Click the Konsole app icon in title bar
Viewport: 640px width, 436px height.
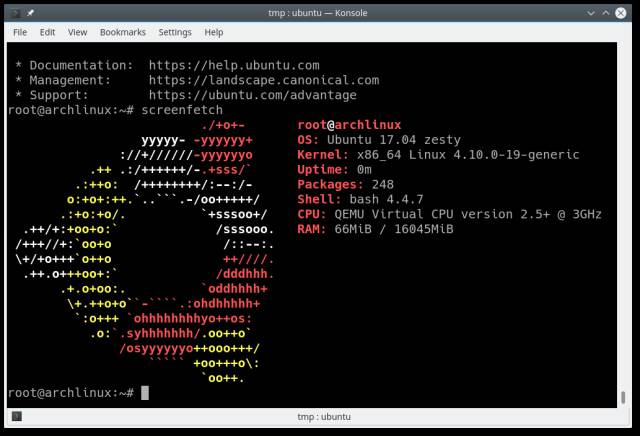pyautogui.click(x=16, y=13)
